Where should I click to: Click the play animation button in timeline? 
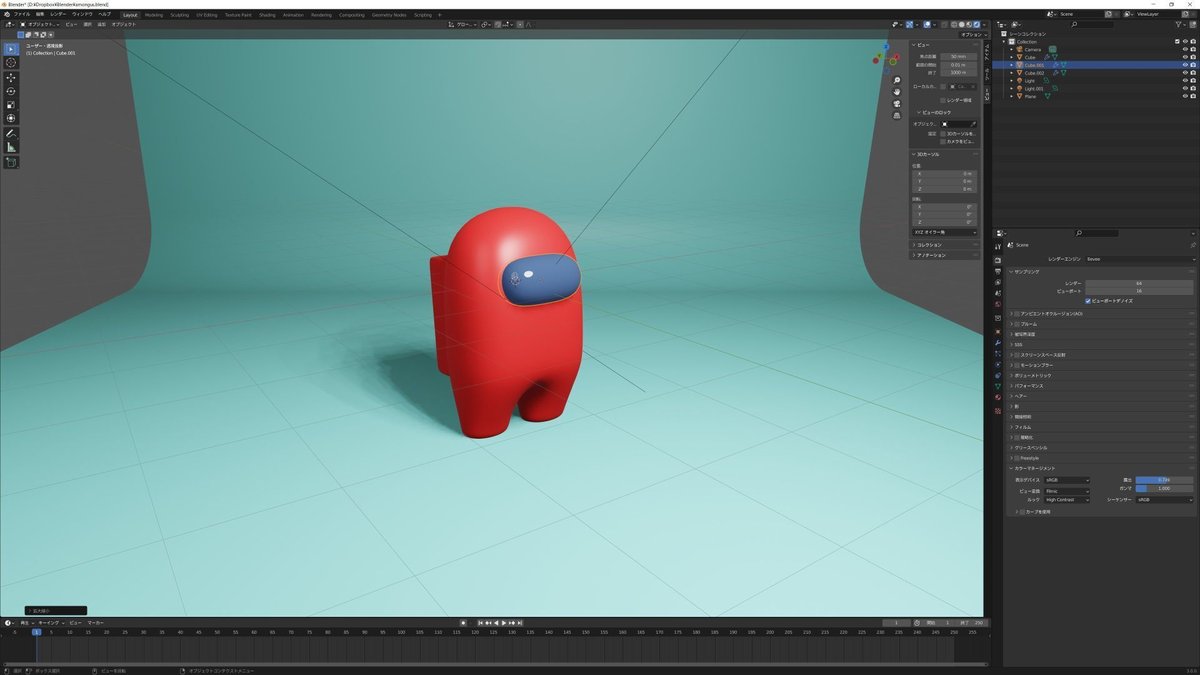504,623
